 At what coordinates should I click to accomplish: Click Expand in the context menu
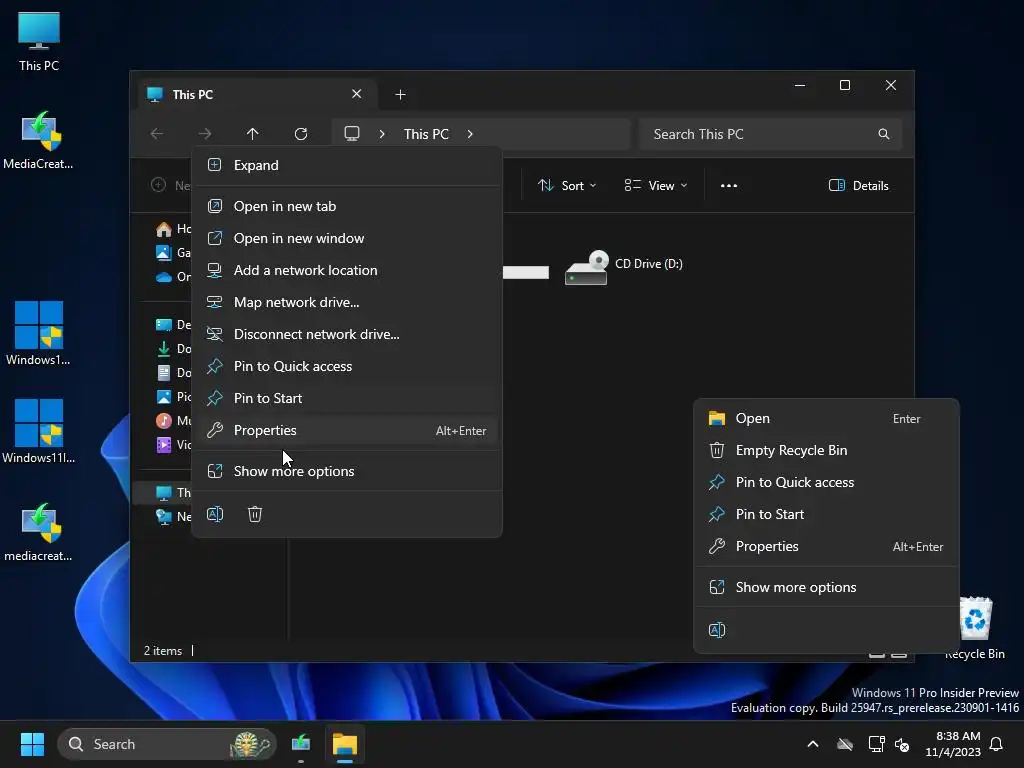[347, 165]
